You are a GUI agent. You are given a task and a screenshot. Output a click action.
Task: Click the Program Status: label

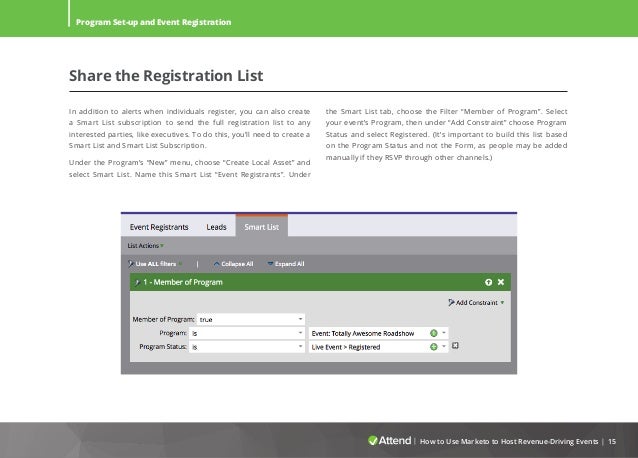163,347
